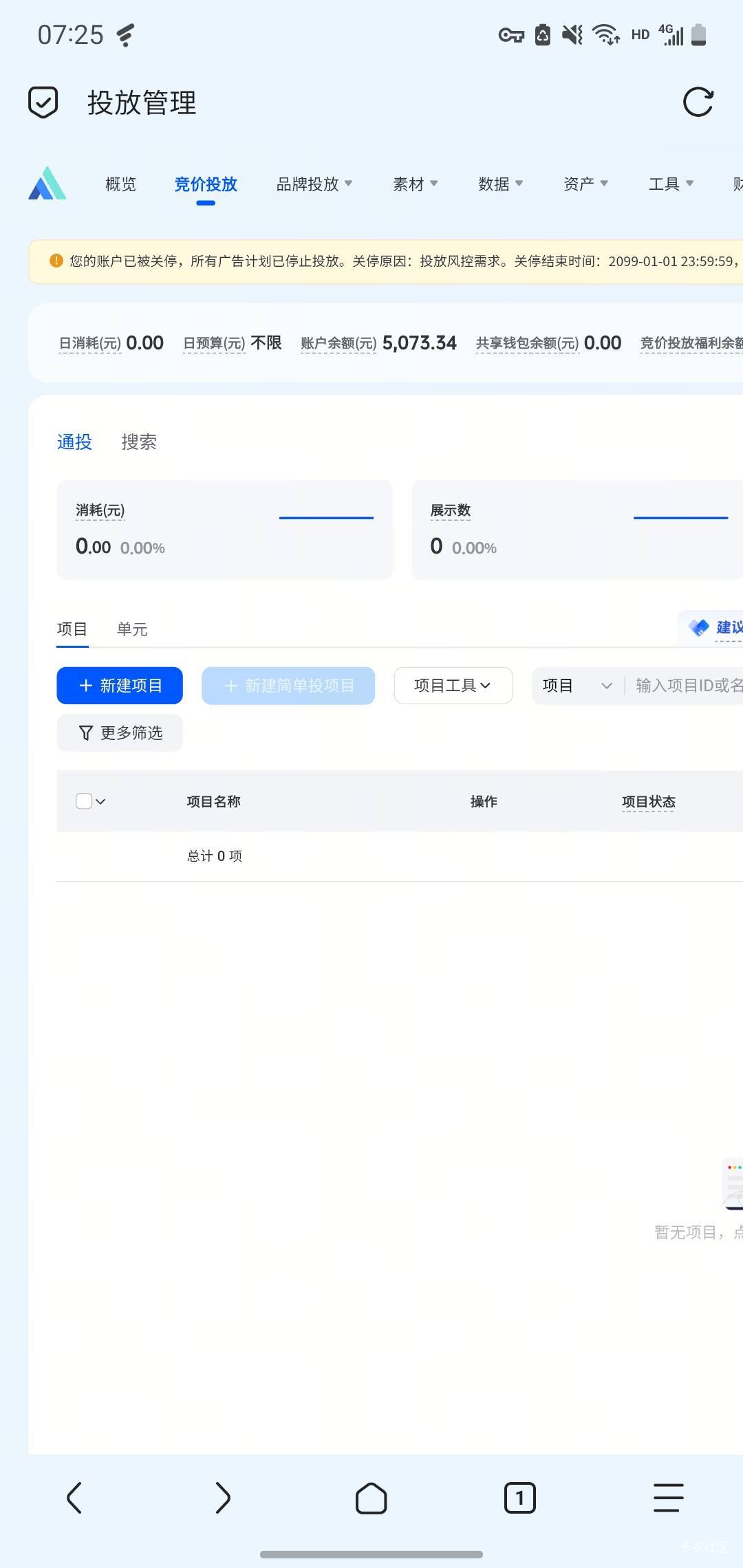Screen dimensions: 743x1568
Task: Click the 投放管理 page title
Action: pos(142,103)
